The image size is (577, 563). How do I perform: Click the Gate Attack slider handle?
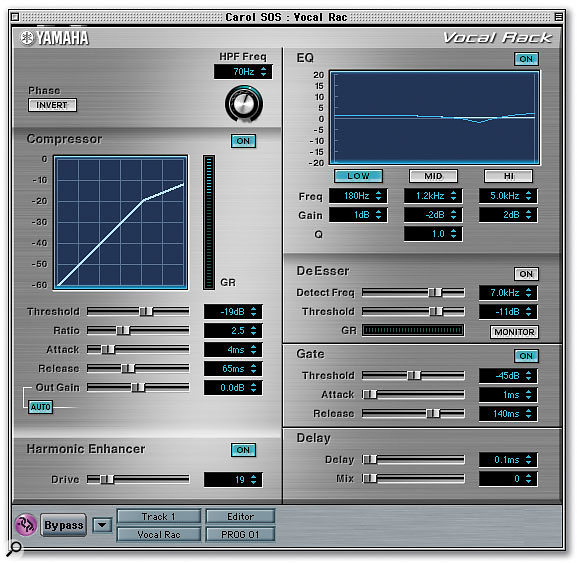click(x=370, y=394)
